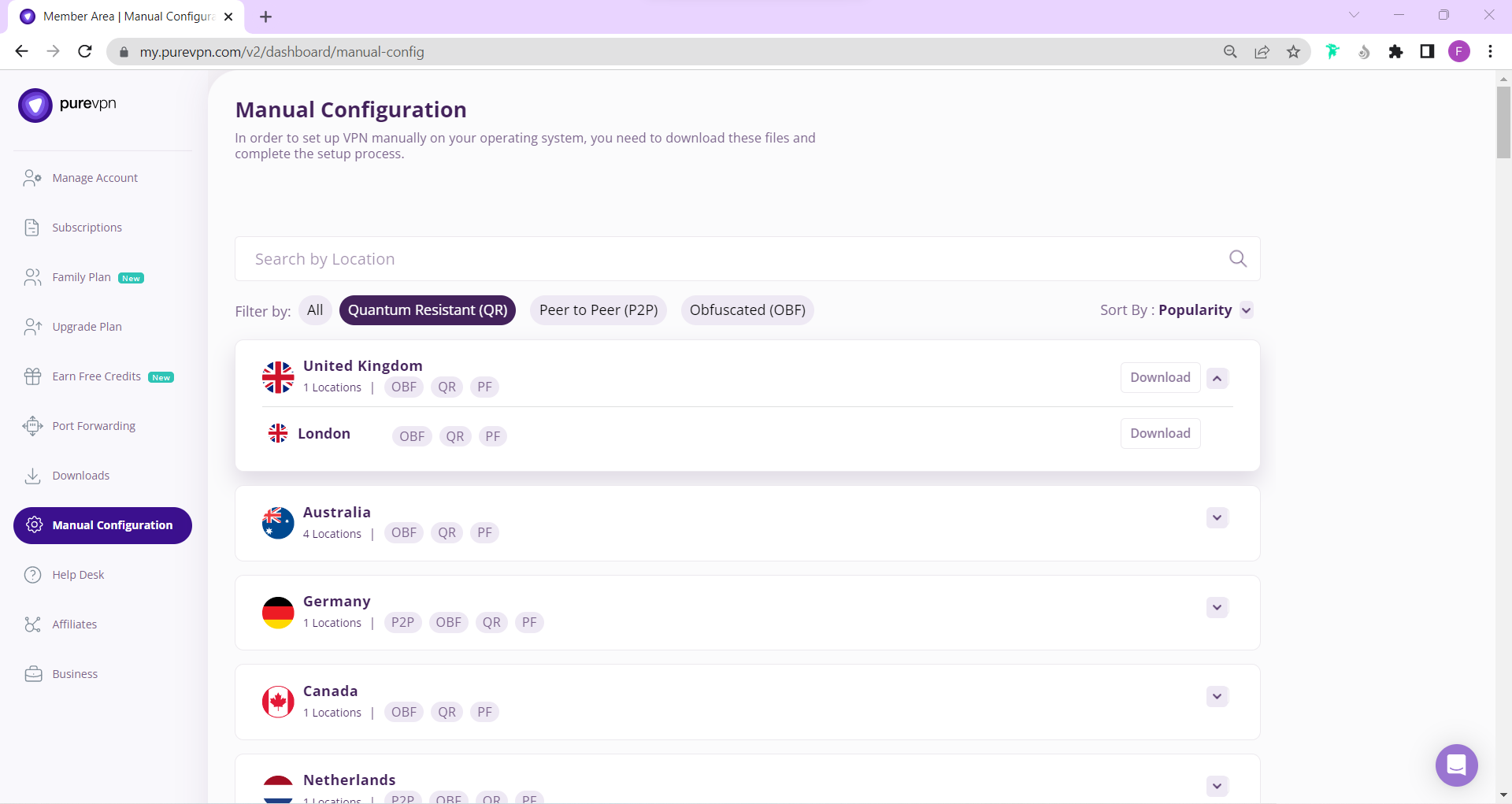Go to Family Plan section
The height and width of the screenshot is (804, 1512).
point(81,277)
